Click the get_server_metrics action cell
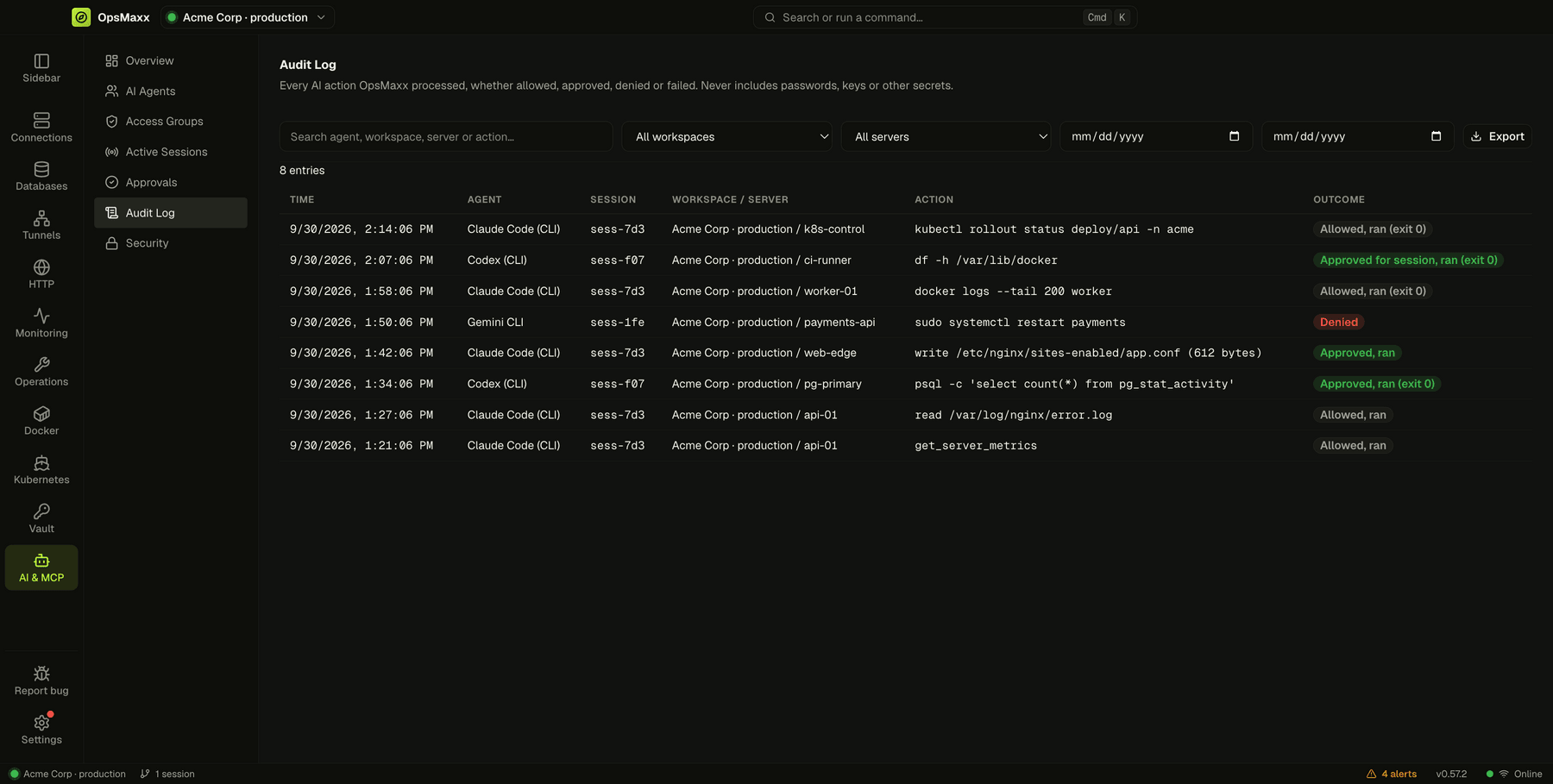Image resolution: width=1553 pixels, height=784 pixels. coord(976,446)
